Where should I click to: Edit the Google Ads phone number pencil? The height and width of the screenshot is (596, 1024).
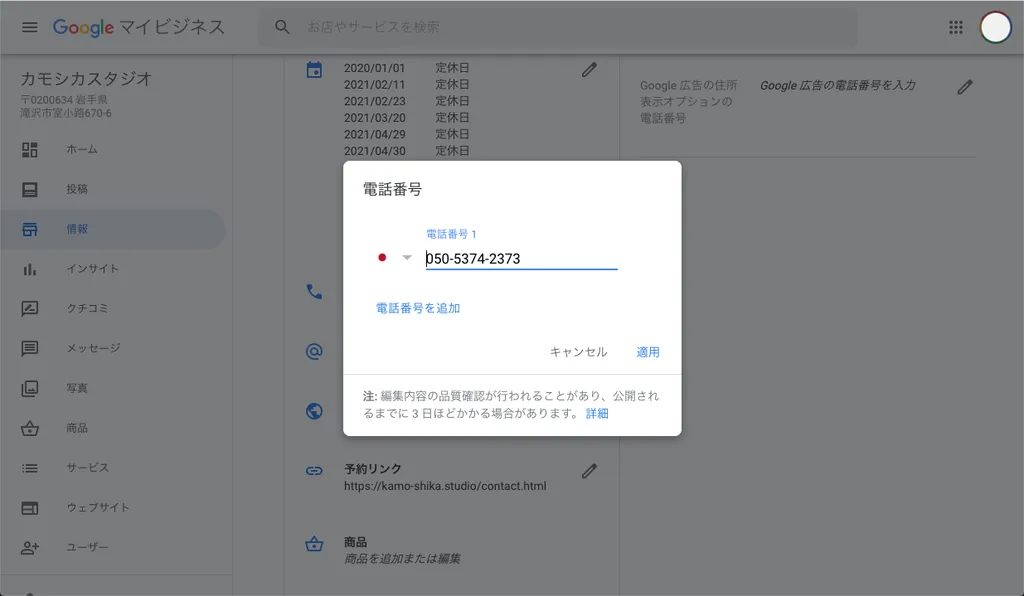pyautogui.click(x=965, y=87)
